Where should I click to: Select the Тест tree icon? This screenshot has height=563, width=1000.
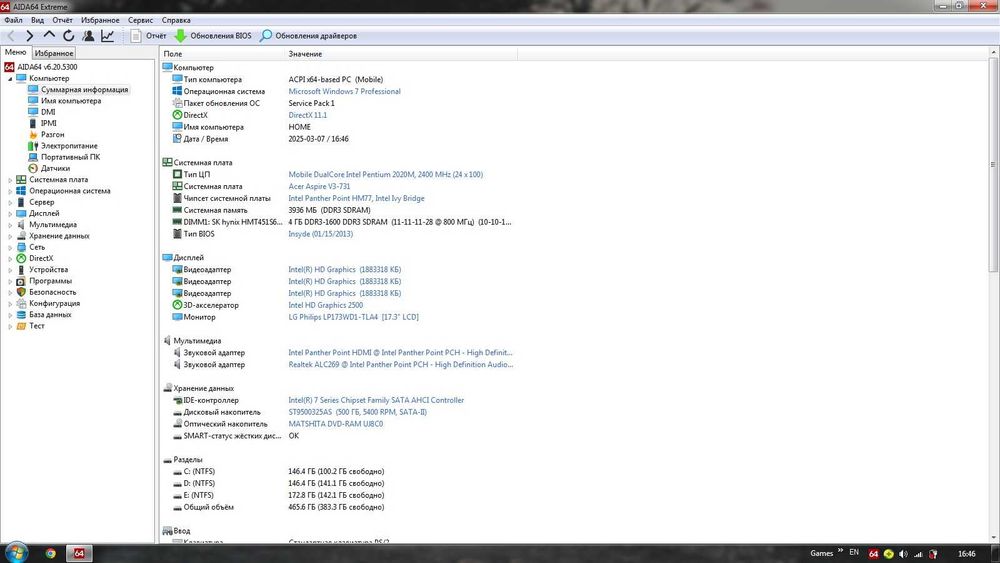(21, 326)
